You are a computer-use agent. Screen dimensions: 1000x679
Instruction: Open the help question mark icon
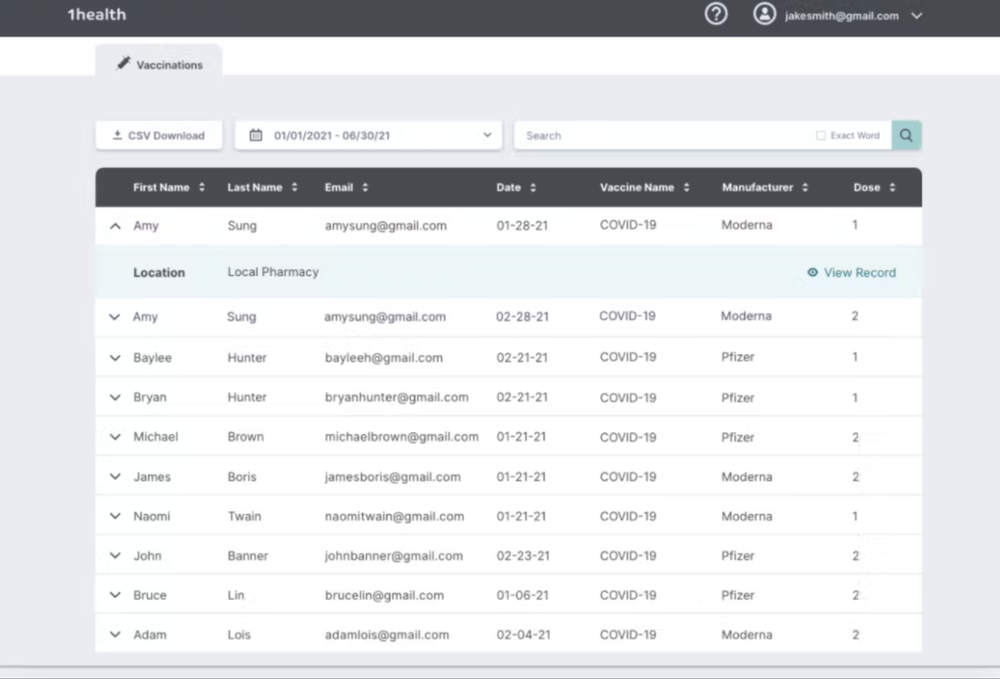pos(716,15)
